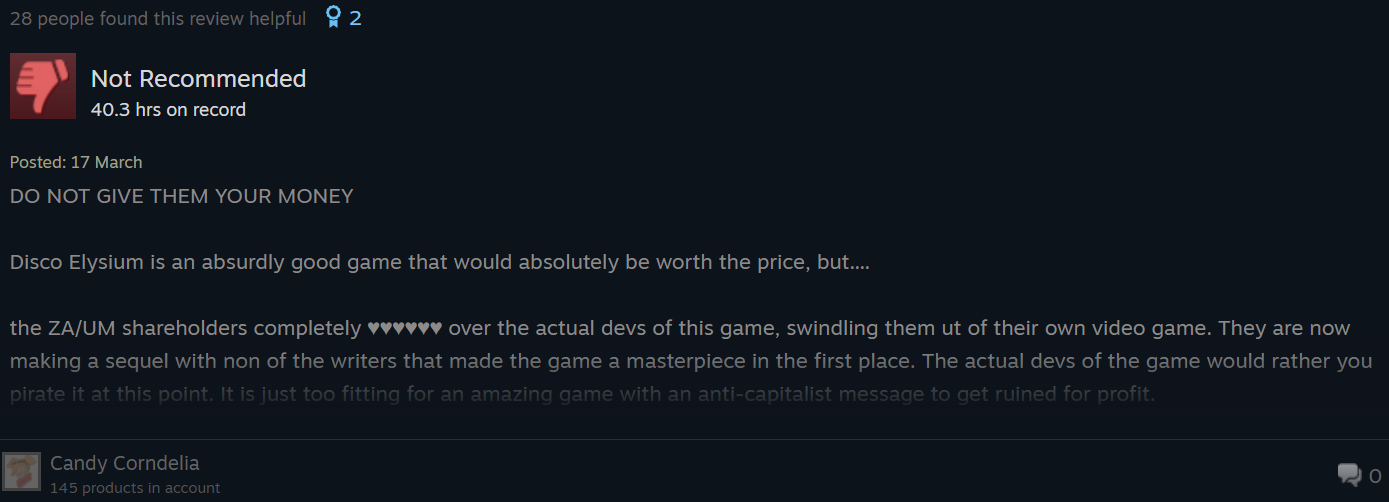
Task: Expand the review via the faded last line
Action: click(582, 394)
